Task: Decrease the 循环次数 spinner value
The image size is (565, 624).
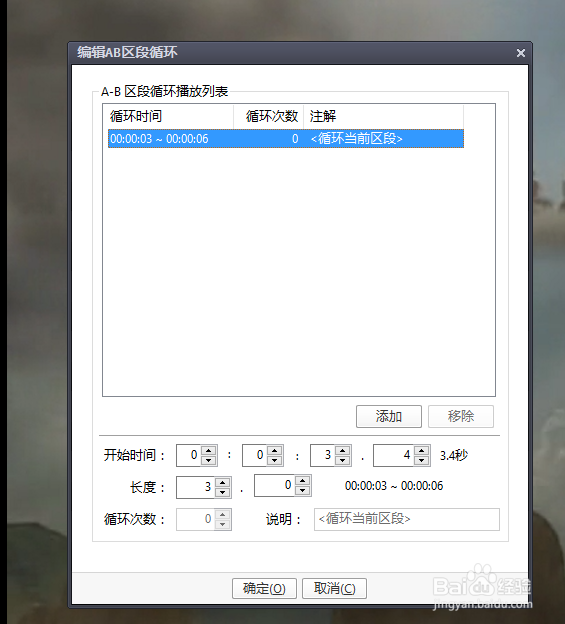Action: tap(222, 524)
